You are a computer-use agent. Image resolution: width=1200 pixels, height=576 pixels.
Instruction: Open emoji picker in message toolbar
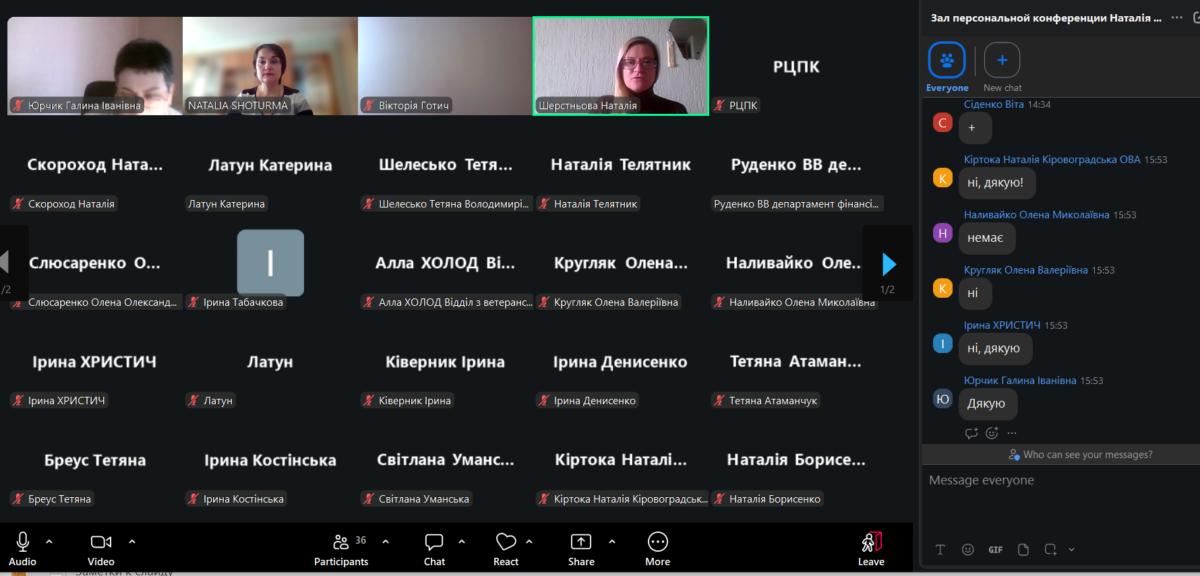pos(967,549)
